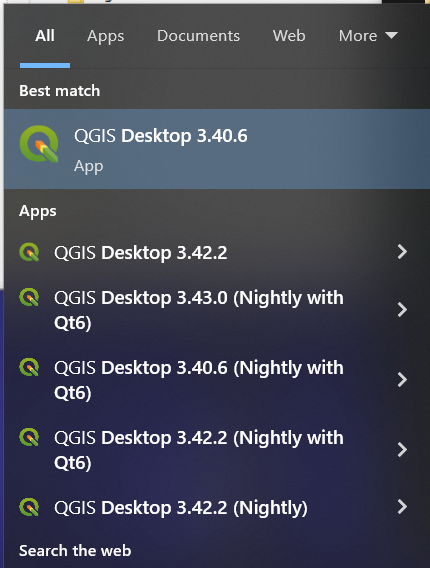Expand chevron for QGIS 3.42.2 (Nightly)
This screenshot has height=568, width=430.
tap(402, 507)
